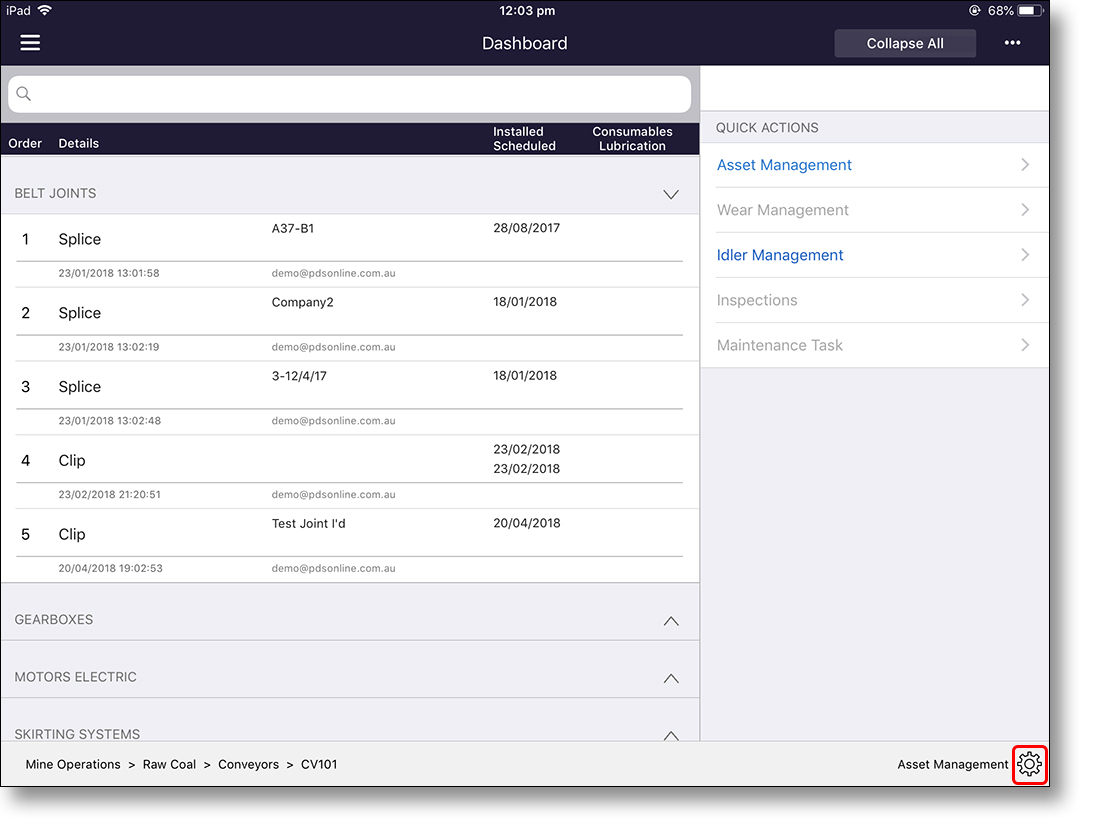Click Installed Scheduled column header
1100x827 pixels.
[524, 139]
